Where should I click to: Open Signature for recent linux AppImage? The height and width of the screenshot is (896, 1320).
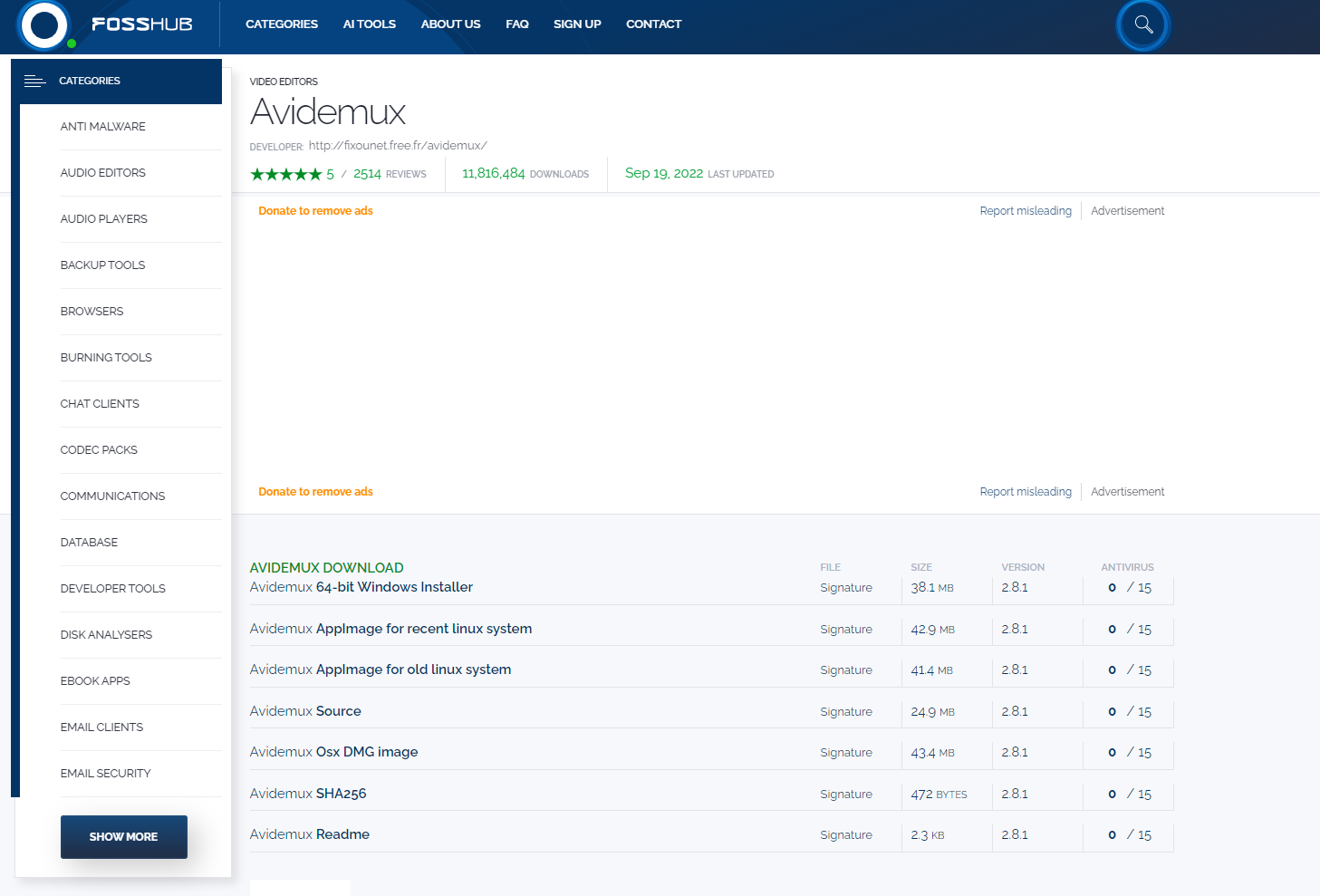846,630
